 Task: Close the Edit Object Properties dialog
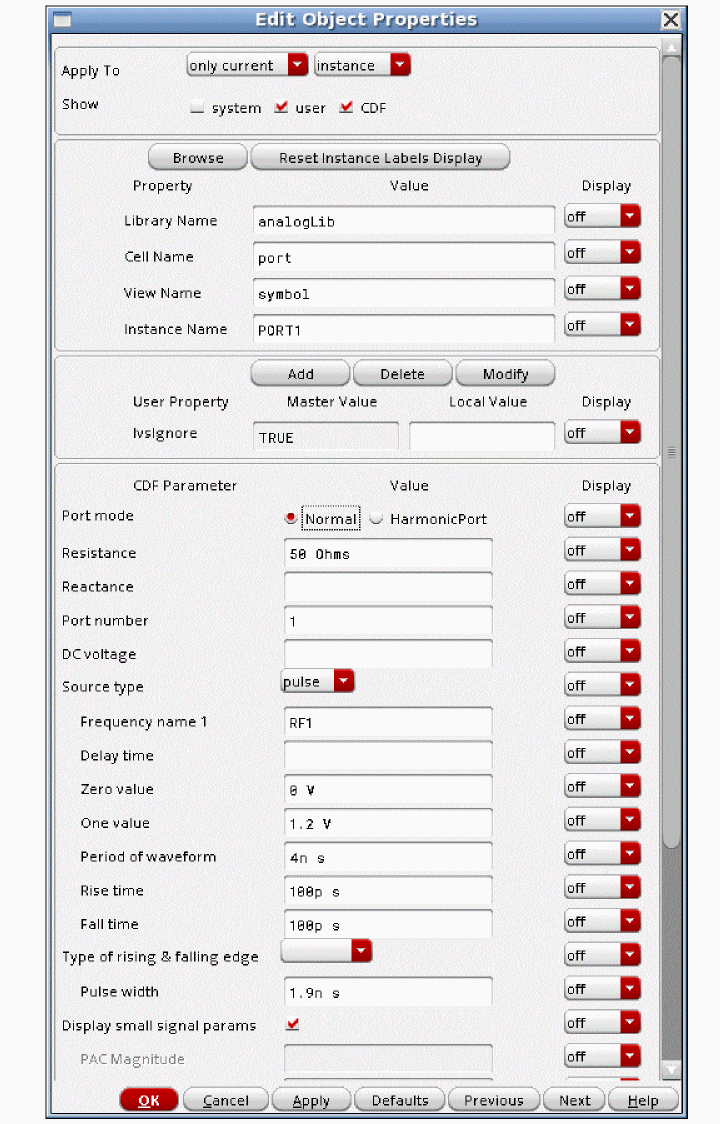click(671, 20)
